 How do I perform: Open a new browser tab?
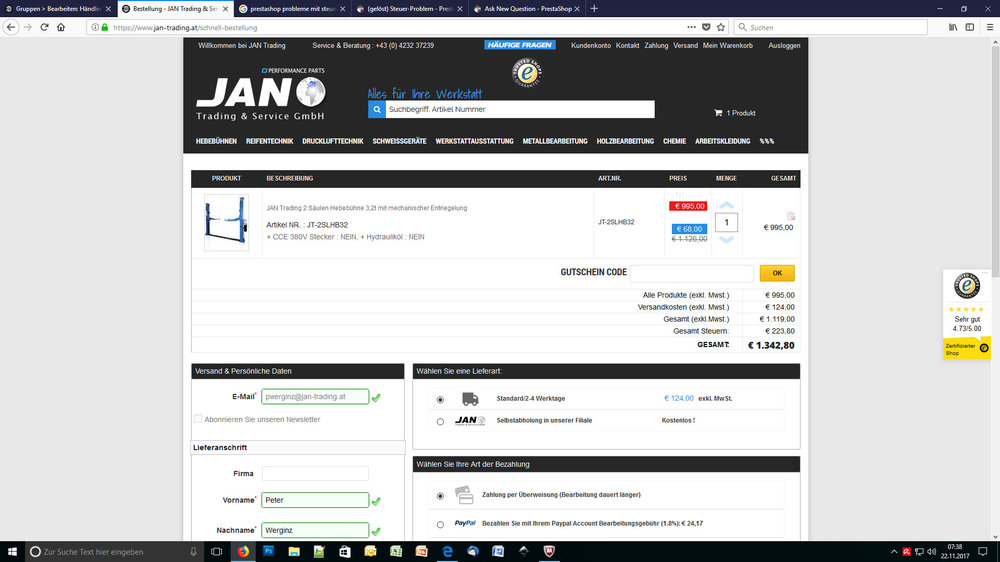coord(594,8)
